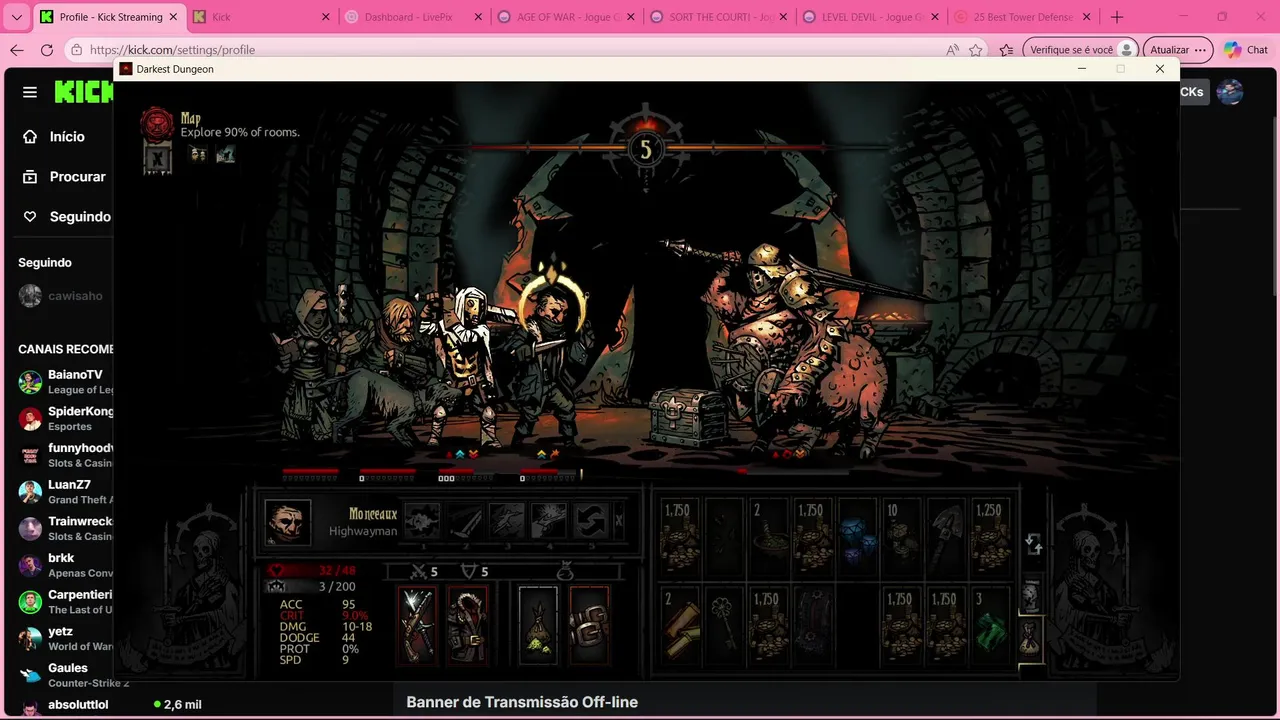This screenshot has height=720, width=1280.
Task: Click the red quest seal icon near Map
Action: point(157,124)
